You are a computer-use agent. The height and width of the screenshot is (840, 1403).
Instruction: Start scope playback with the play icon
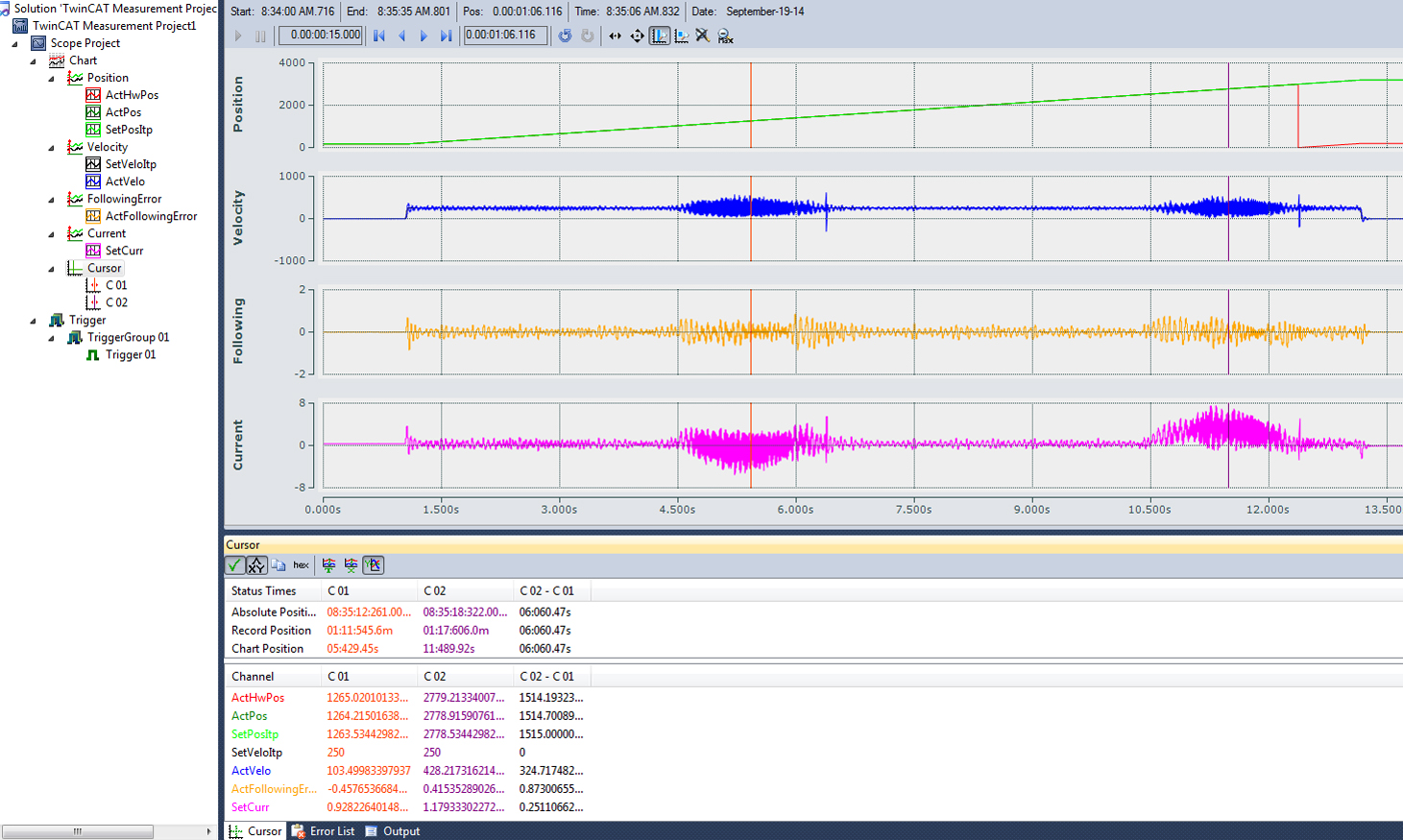tap(238, 36)
